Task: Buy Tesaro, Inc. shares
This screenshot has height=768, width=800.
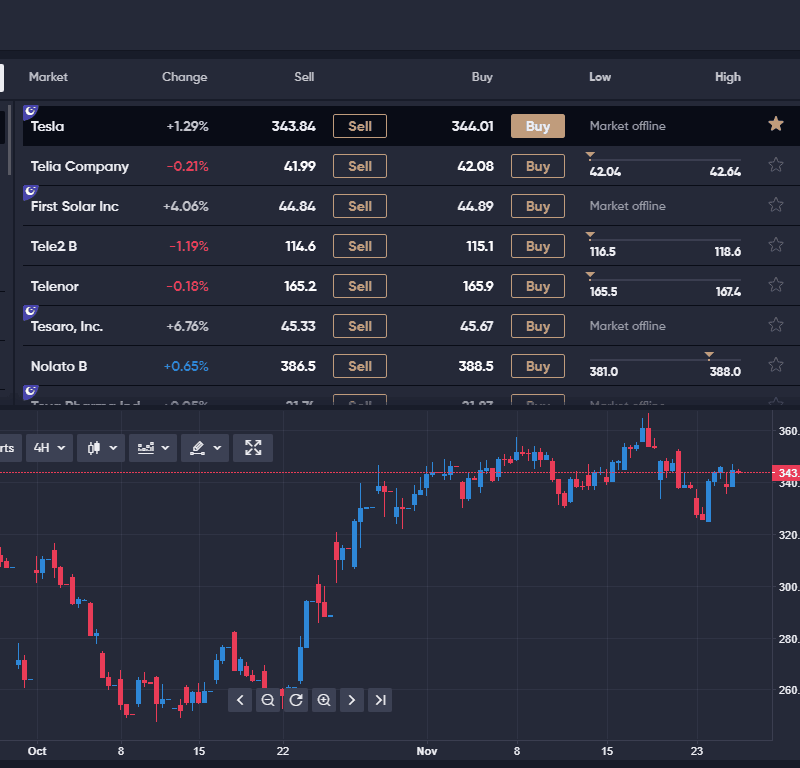Action: pos(538,326)
